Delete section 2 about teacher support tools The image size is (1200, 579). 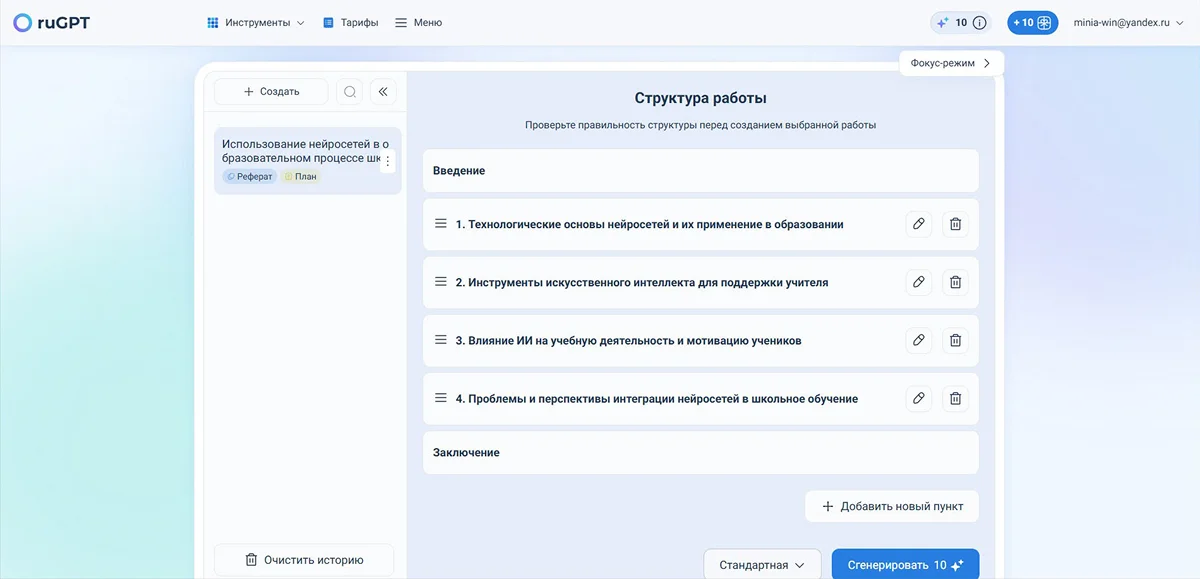click(955, 283)
